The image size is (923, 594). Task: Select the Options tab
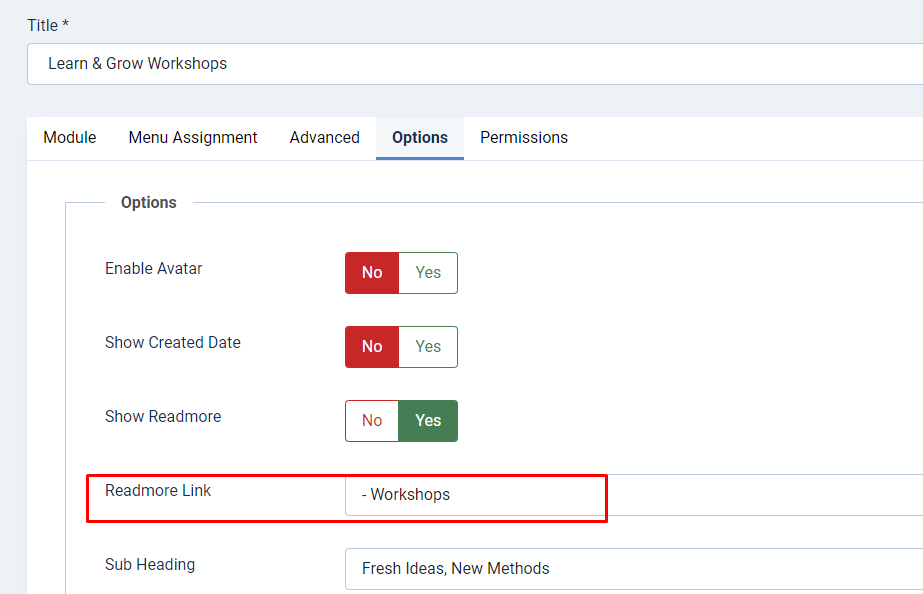click(420, 138)
